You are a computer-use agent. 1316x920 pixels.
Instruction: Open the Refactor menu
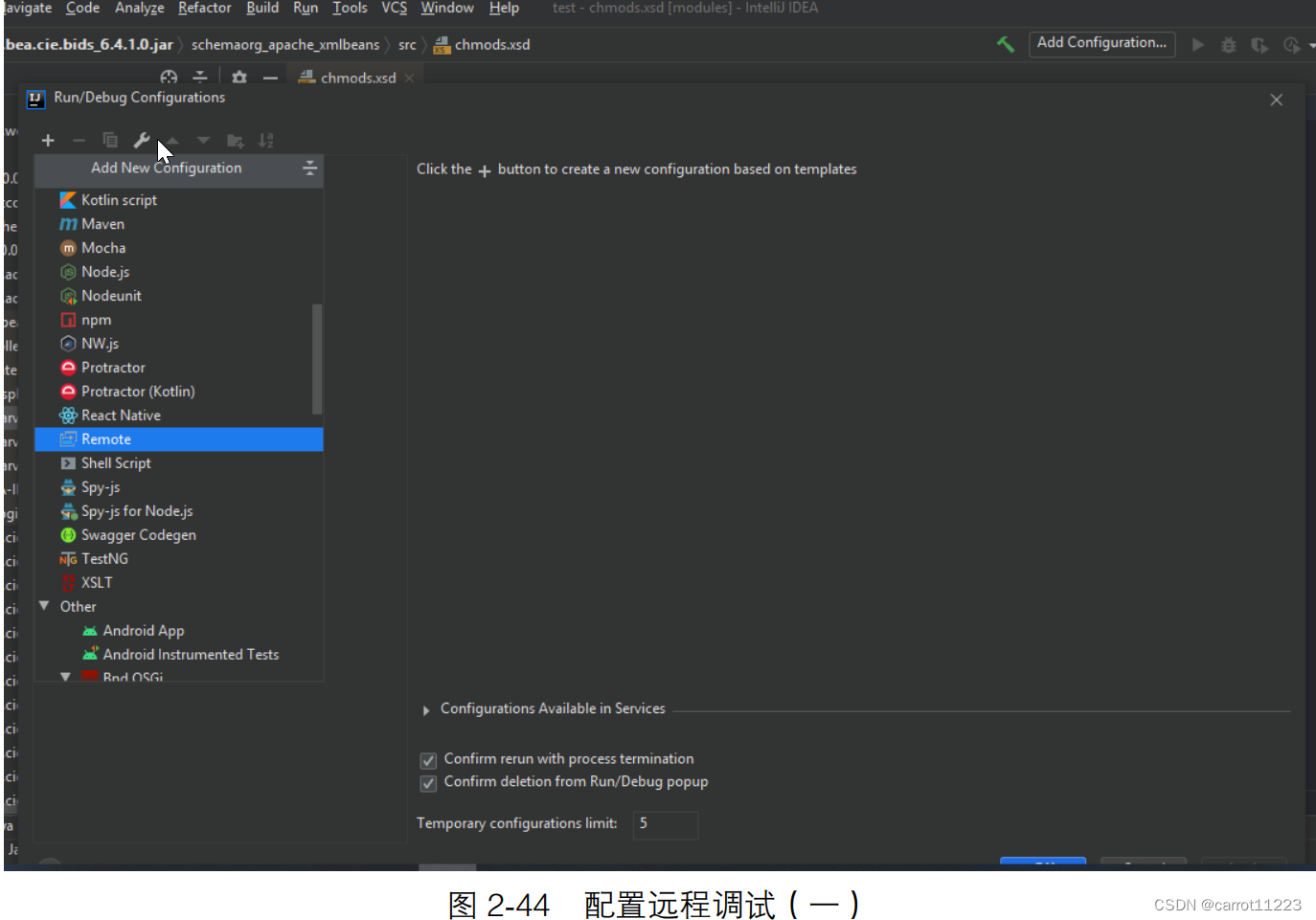(204, 8)
